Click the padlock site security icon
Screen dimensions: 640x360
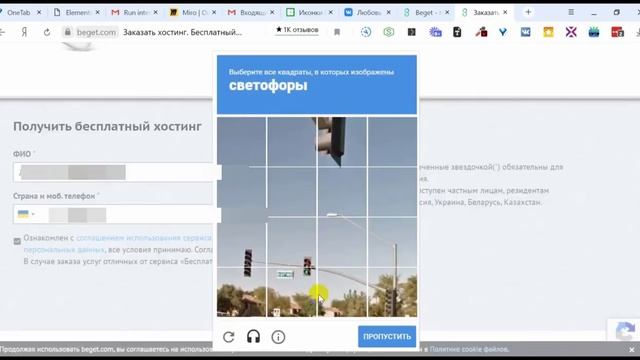pos(68,32)
